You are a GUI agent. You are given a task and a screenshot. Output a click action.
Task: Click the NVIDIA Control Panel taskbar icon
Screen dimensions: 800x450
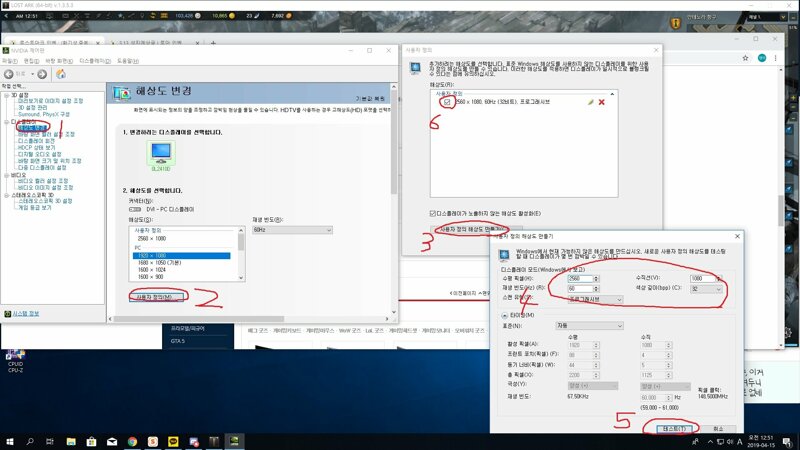tap(234, 441)
